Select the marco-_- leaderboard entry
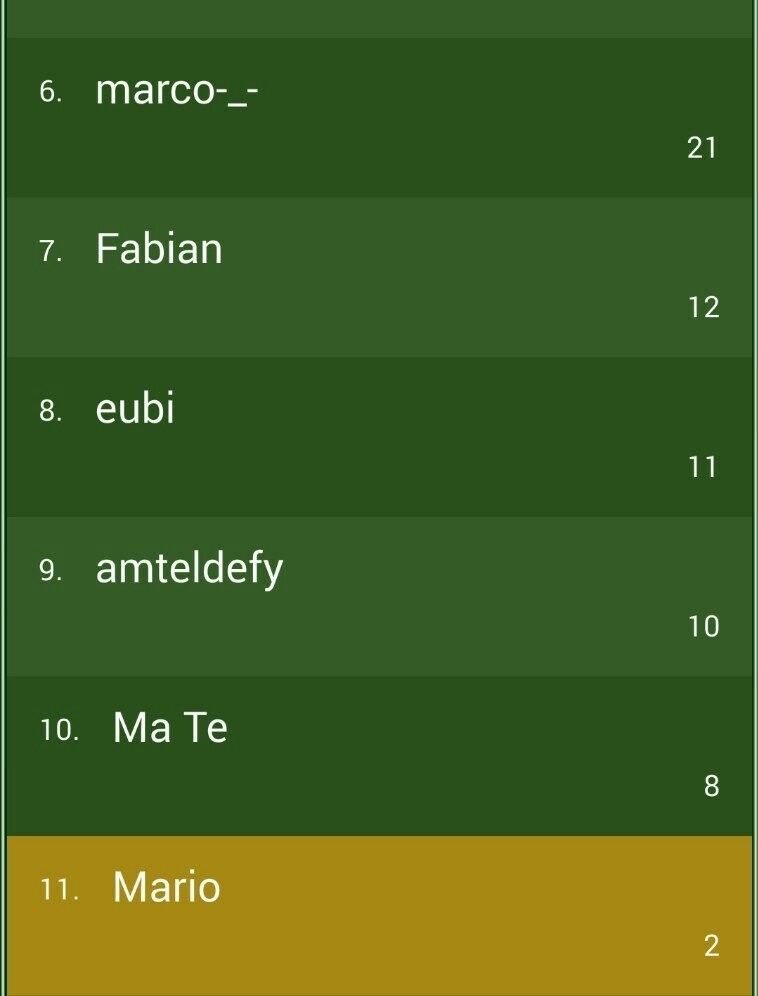The height and width of the screenshot is (996, 758). point(379,118)
